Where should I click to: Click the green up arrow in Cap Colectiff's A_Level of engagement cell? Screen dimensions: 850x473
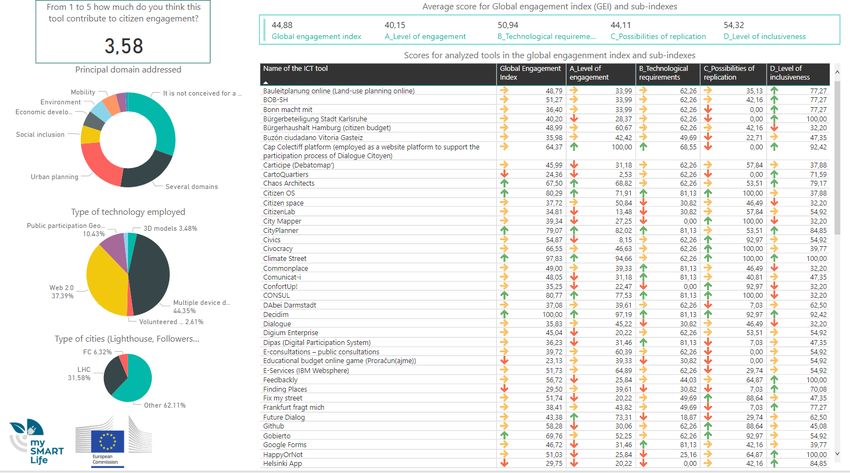click(x=574, y=147)
